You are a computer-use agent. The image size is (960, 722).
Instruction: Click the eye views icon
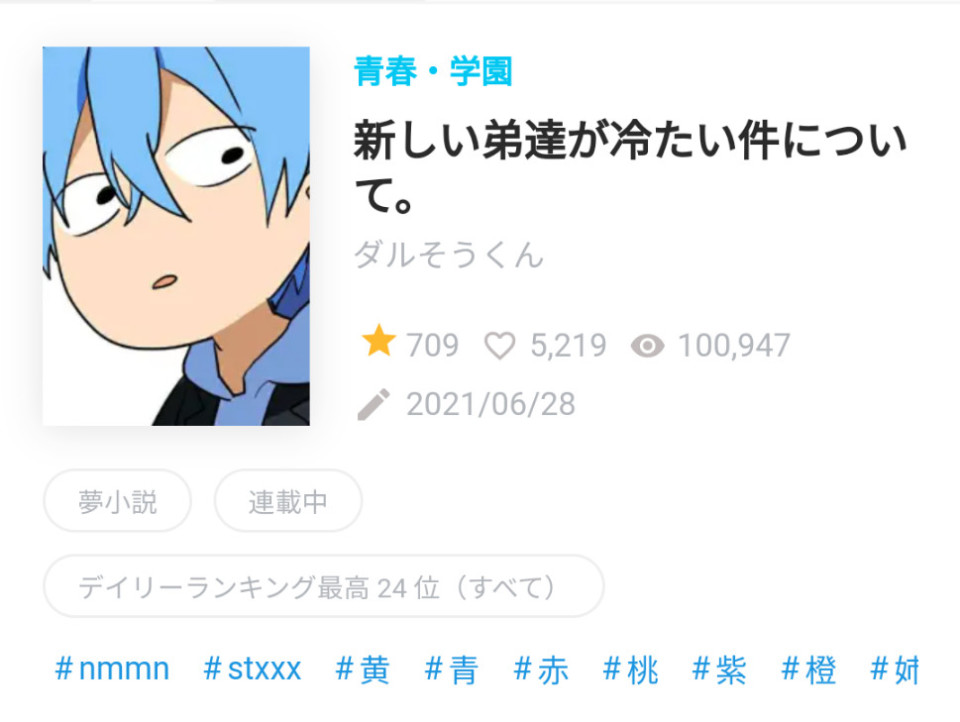tap(647, 346)
